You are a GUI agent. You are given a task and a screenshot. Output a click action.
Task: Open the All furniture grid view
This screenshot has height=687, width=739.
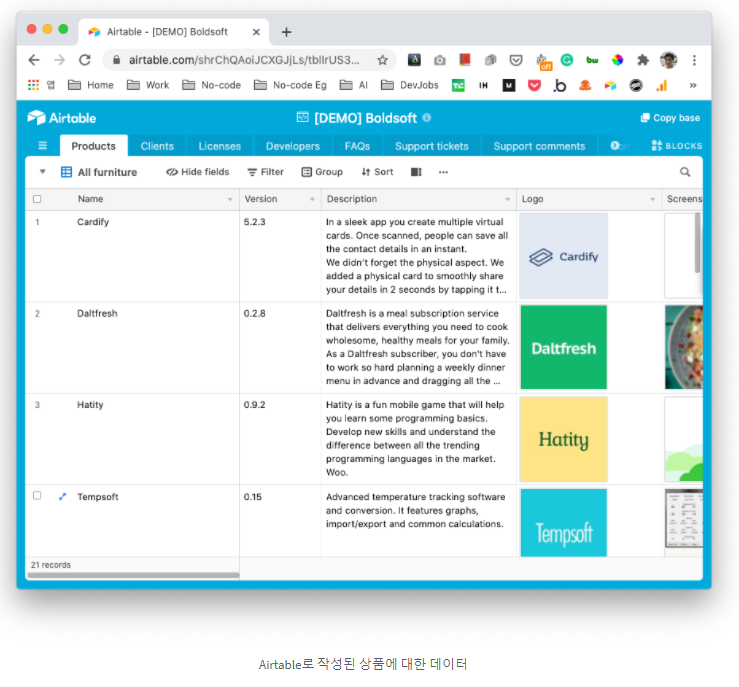pos(99,172)
